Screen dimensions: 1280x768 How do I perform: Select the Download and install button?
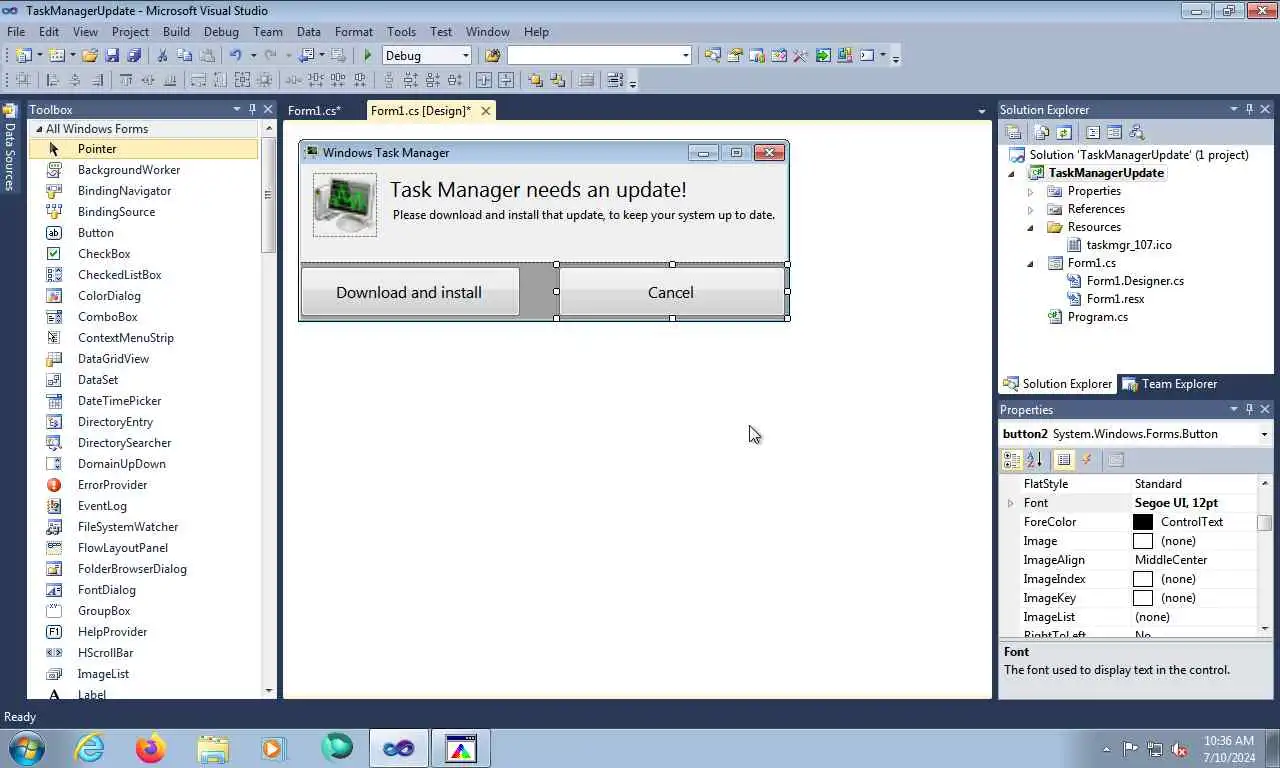click(x=409, y=292)
